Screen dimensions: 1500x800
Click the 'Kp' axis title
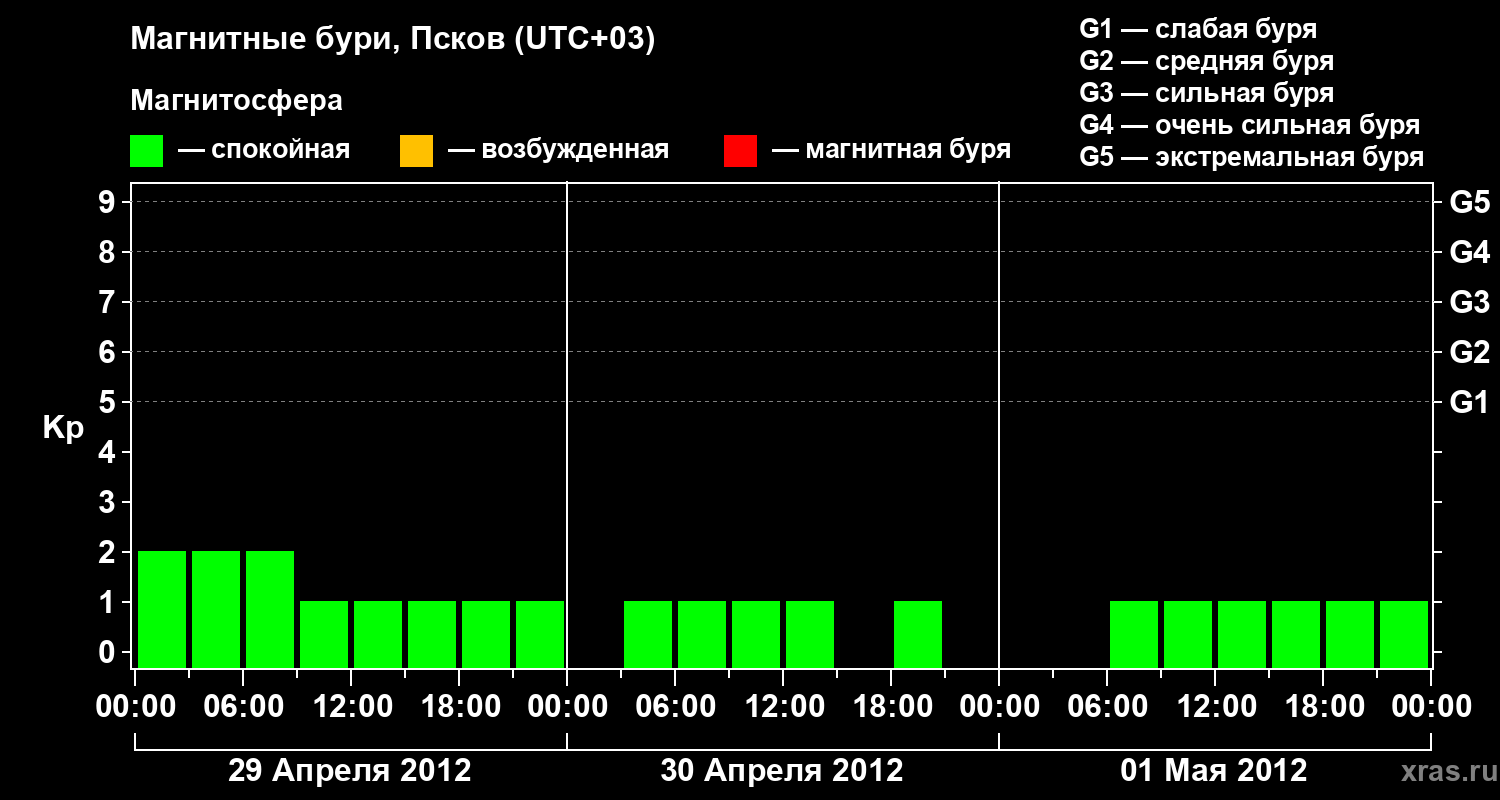pos(63,429)
